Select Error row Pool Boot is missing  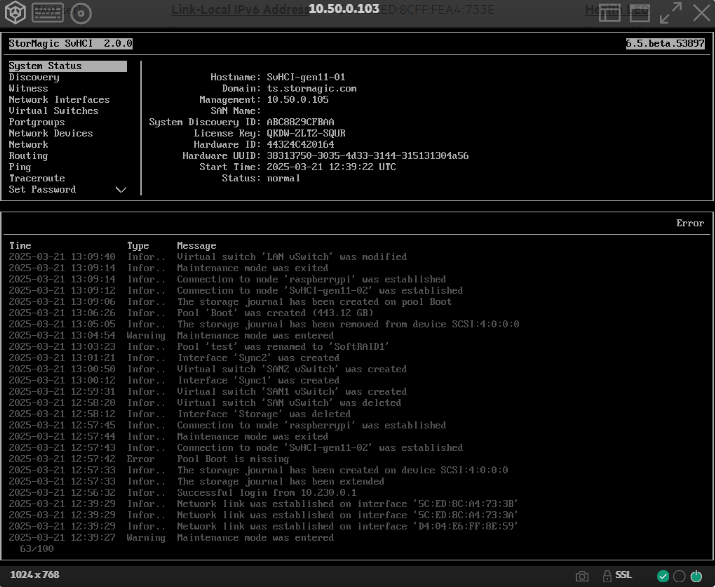149,459
